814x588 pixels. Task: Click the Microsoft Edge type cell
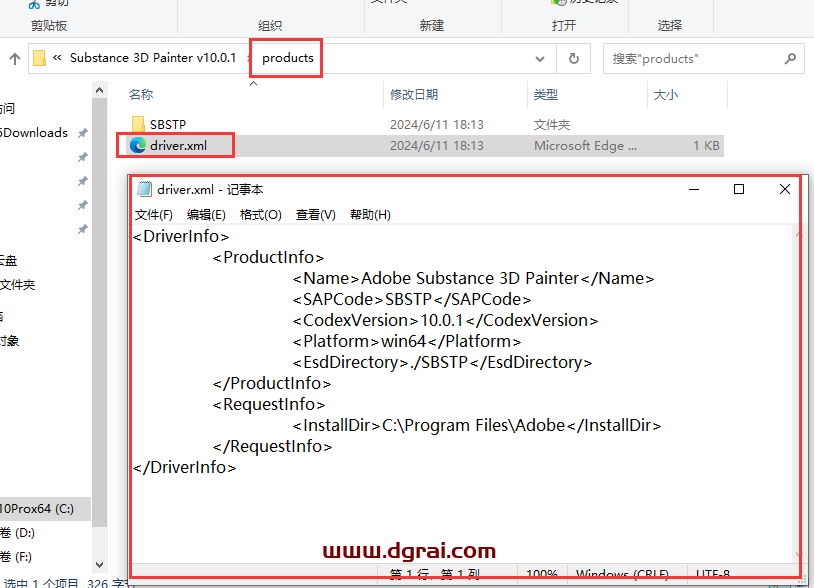coord(585,146)
